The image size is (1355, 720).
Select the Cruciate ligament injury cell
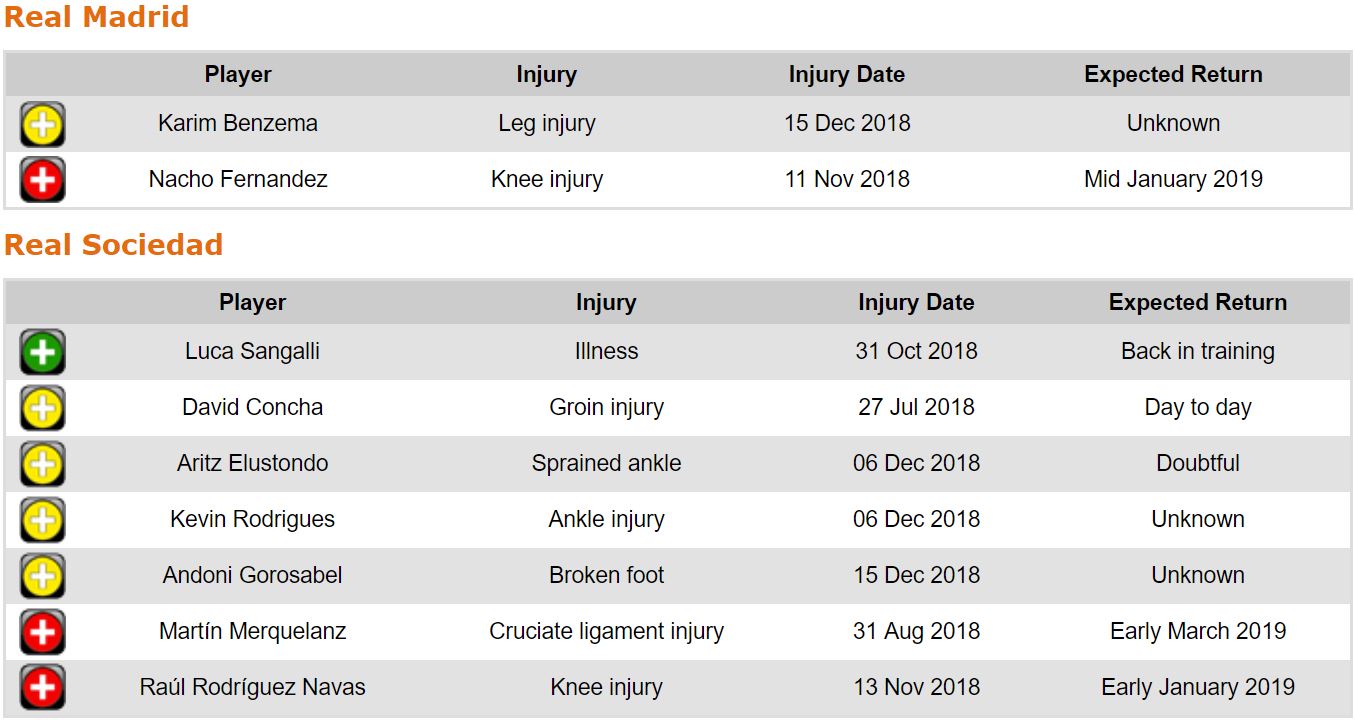606,632
